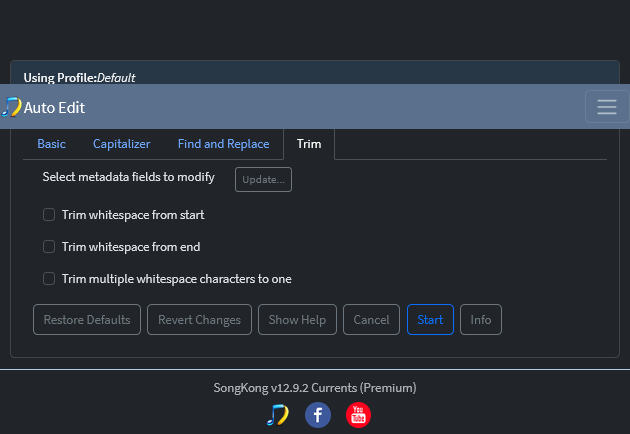The height and width of the screenshot is (434, 630).
Task: Click Revert Changes button
Action: (x=199, y=319)
